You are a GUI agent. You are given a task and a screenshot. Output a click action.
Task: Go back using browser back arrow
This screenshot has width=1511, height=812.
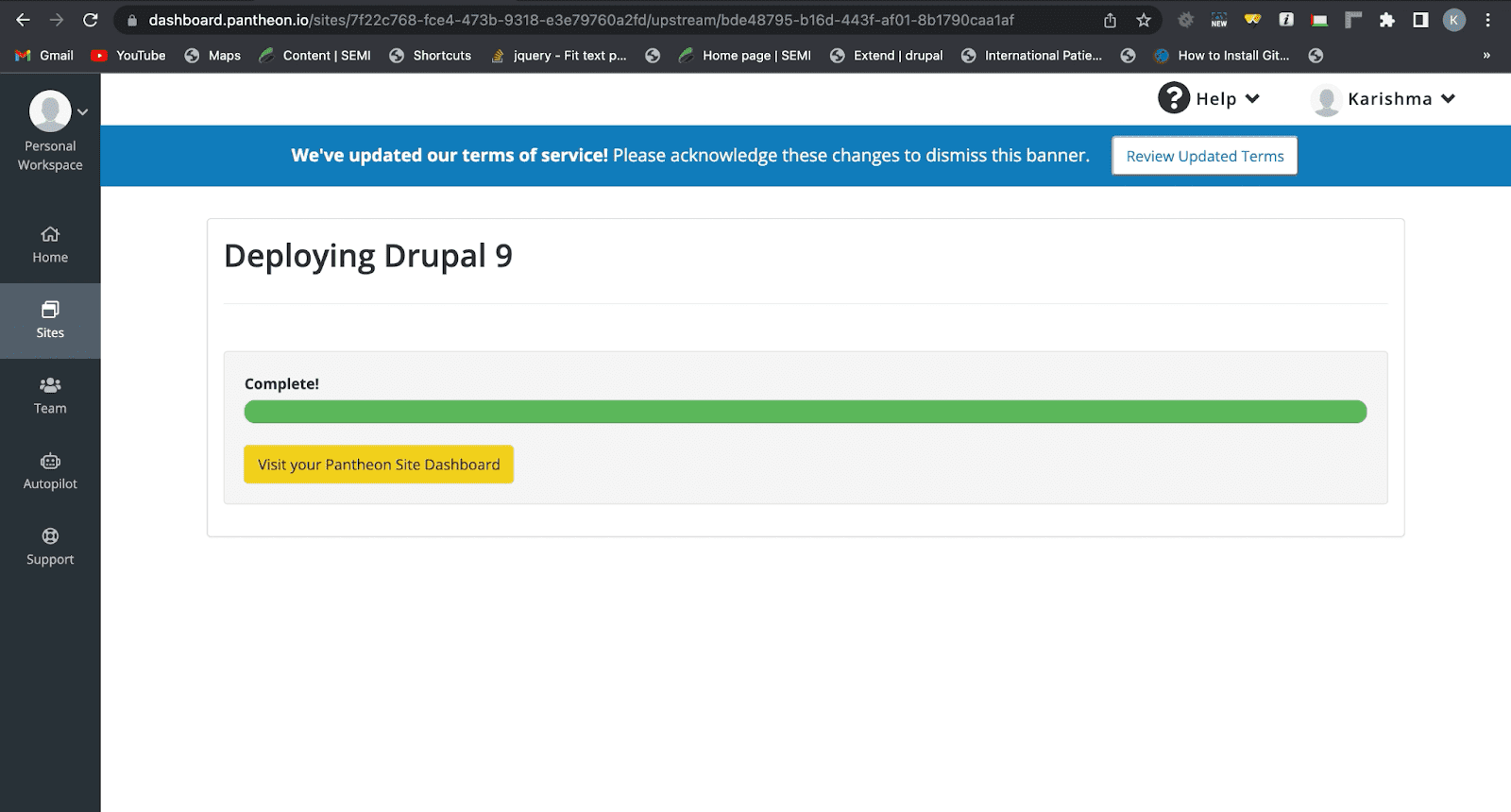pos(23,20)
